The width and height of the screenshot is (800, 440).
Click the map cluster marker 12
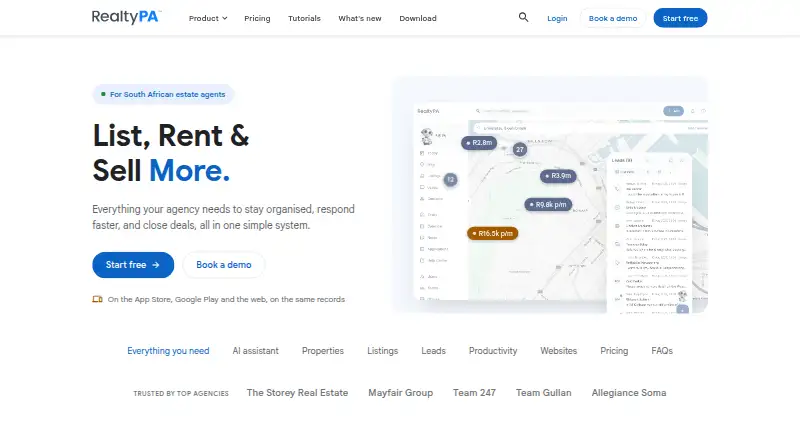451,180
